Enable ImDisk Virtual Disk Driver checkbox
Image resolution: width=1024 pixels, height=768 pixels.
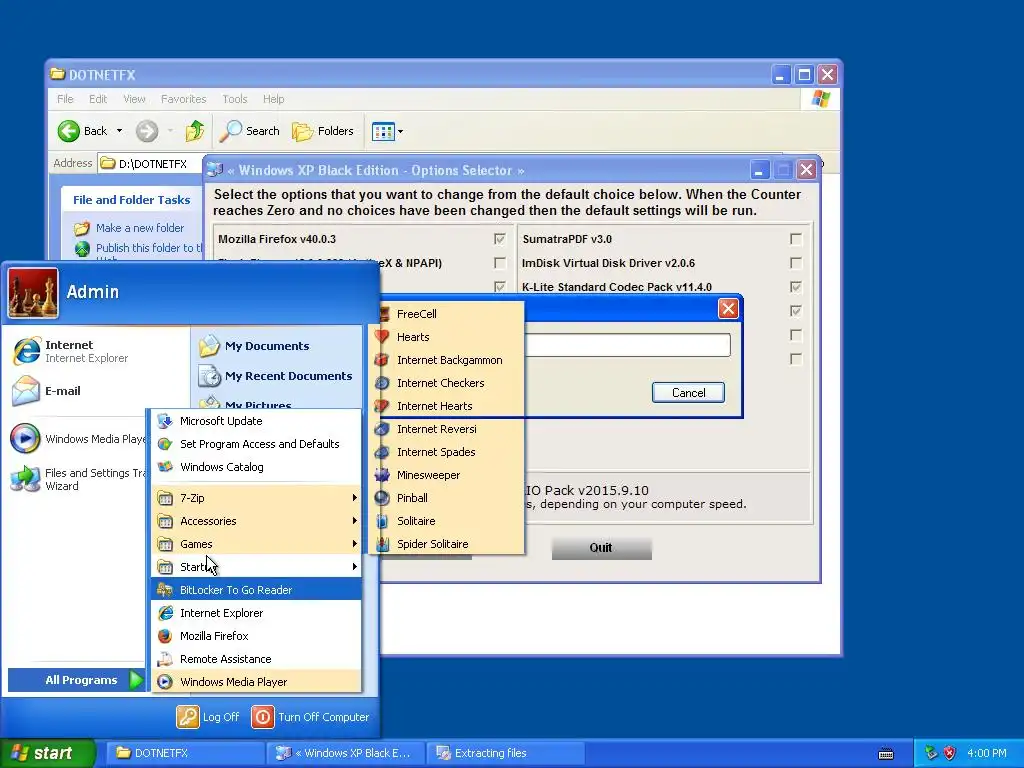pyautogui.click(x=795, y=263)
